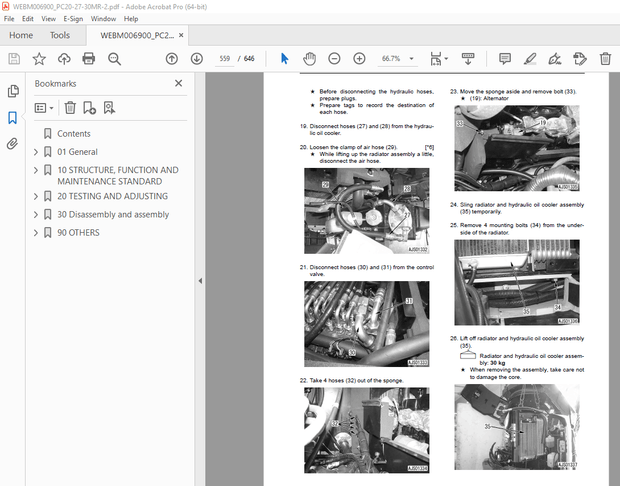Delete the selected bookmark

(x=70, y=108)
